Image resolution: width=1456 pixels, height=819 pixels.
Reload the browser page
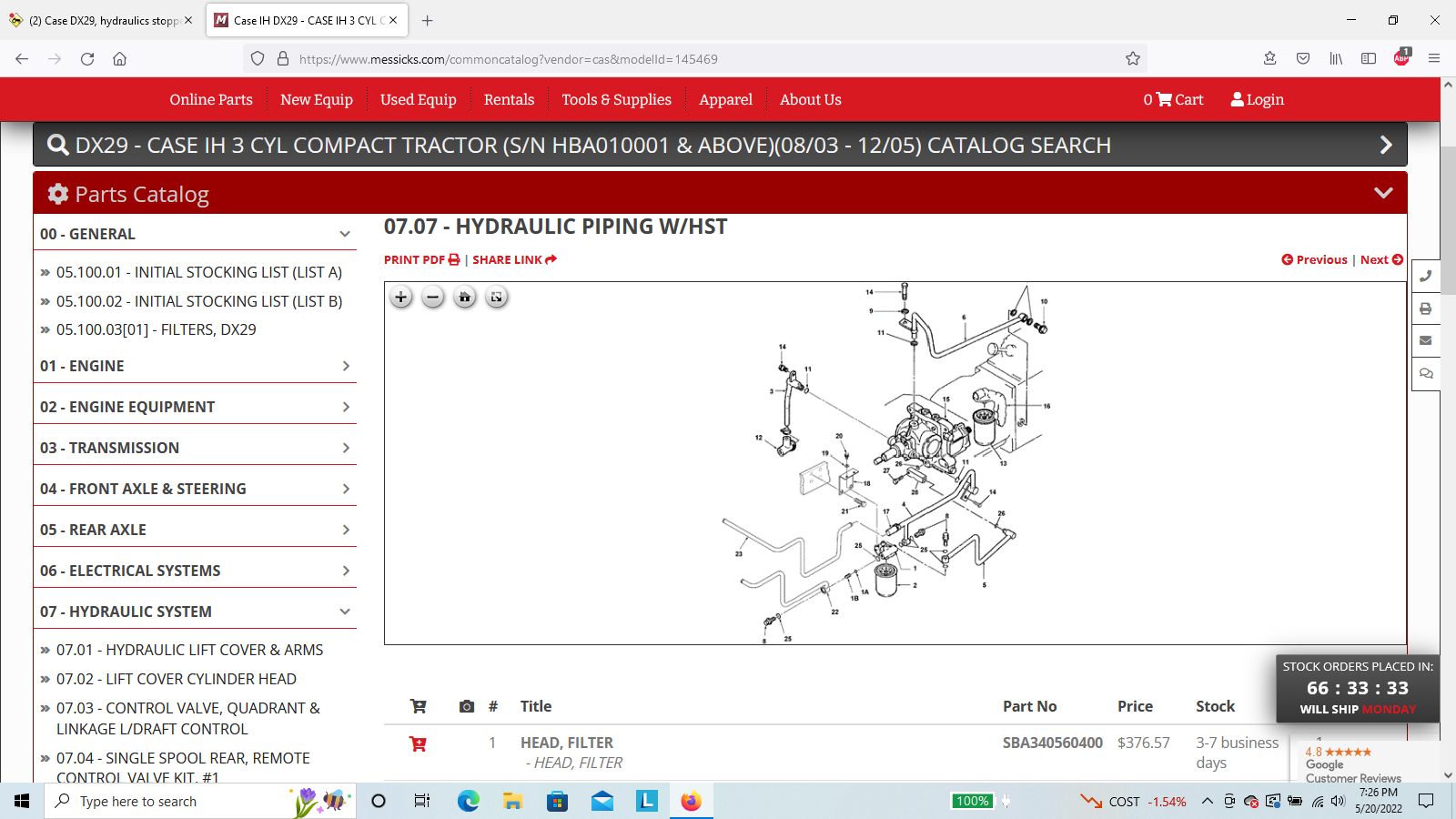(87, 58)
